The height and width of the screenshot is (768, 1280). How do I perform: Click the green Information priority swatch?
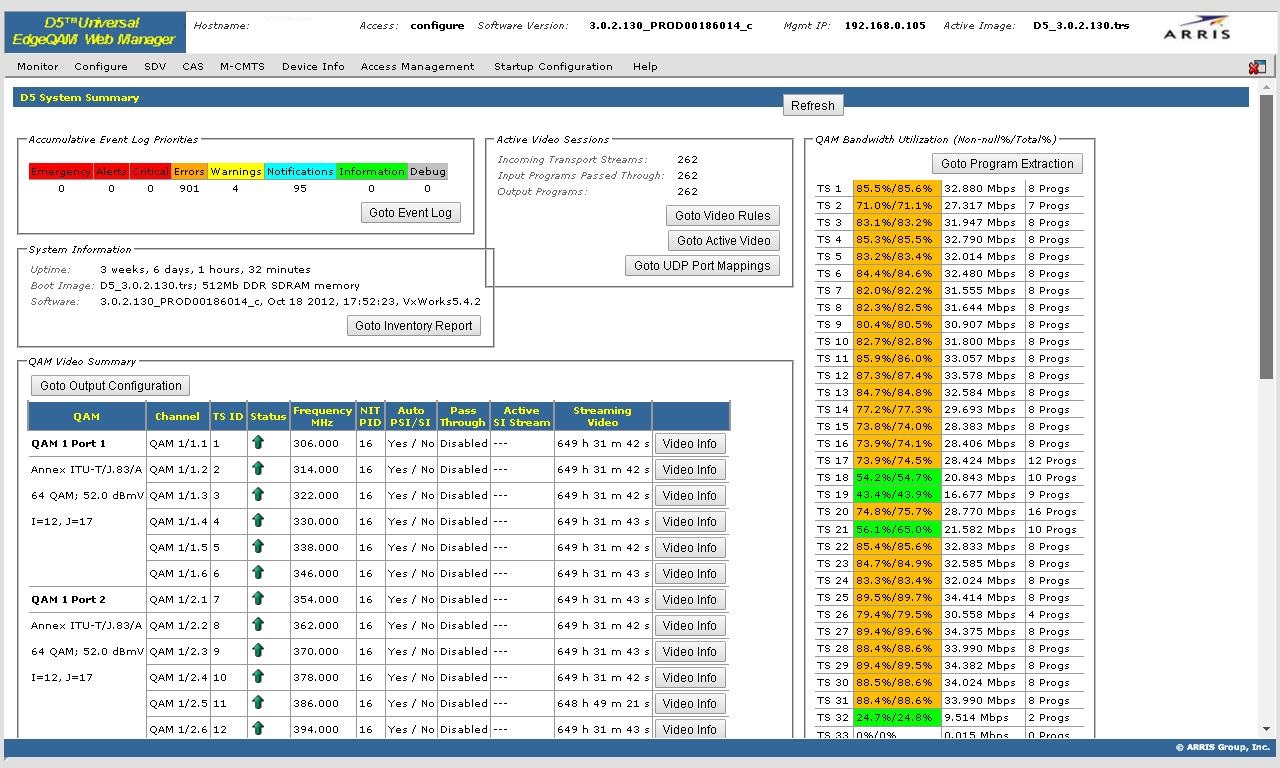pyautogui.click(x=372, y=172)
